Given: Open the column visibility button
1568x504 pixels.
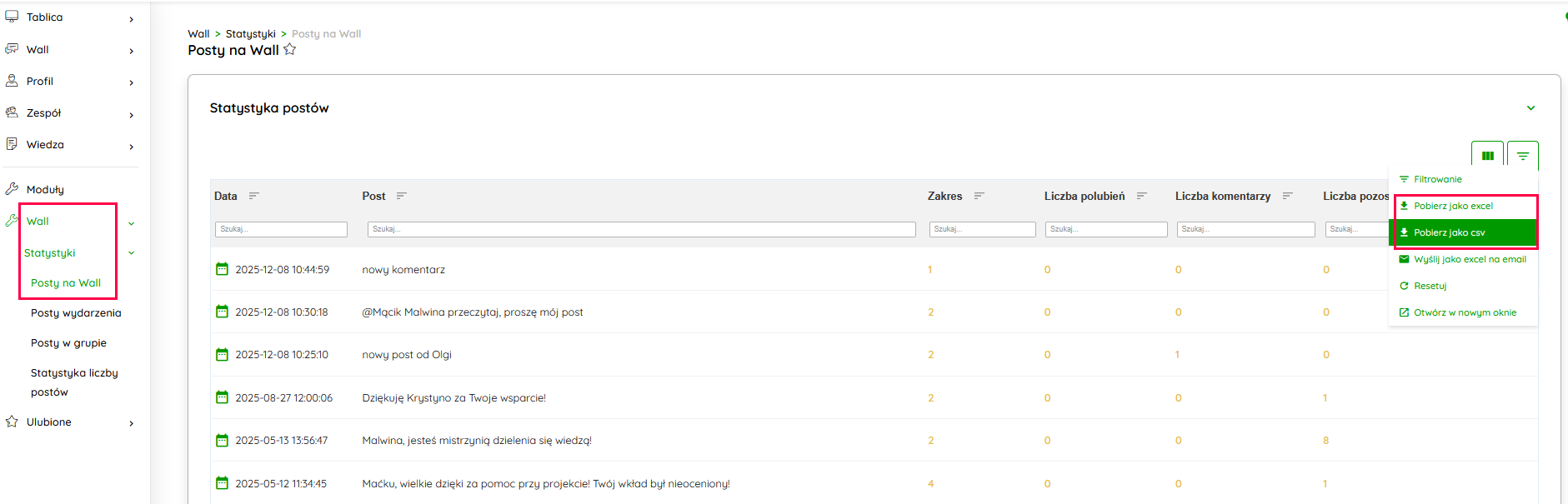Looking at the screenshot, I should [x=1488, y=156].
